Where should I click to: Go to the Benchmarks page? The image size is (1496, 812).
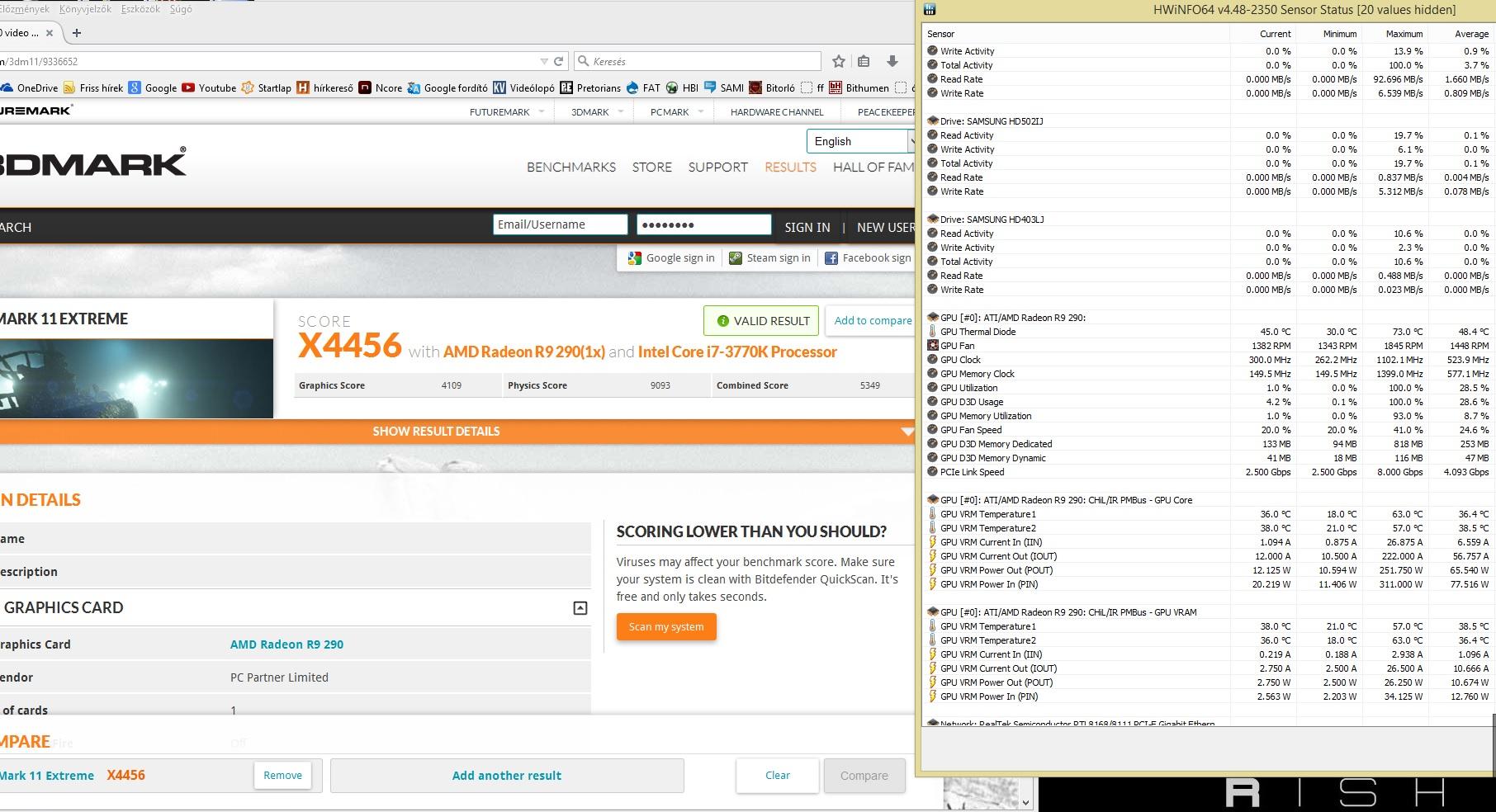[571, 167]
